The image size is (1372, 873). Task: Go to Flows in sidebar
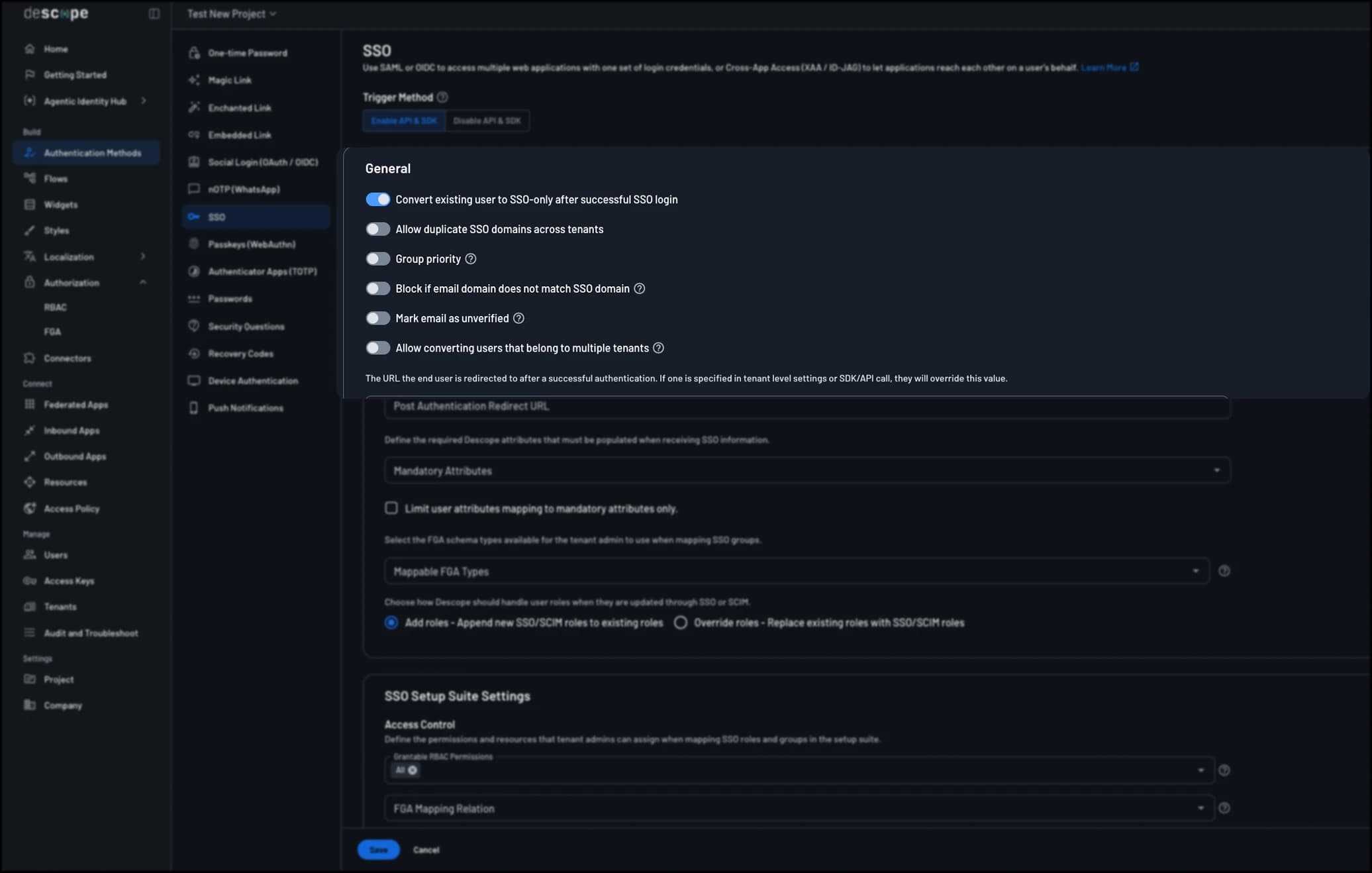point(56,179)
